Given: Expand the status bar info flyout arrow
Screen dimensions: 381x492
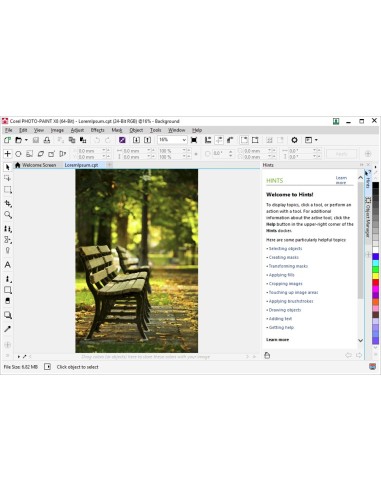Looking at the screenshot, I should point(47,367).
